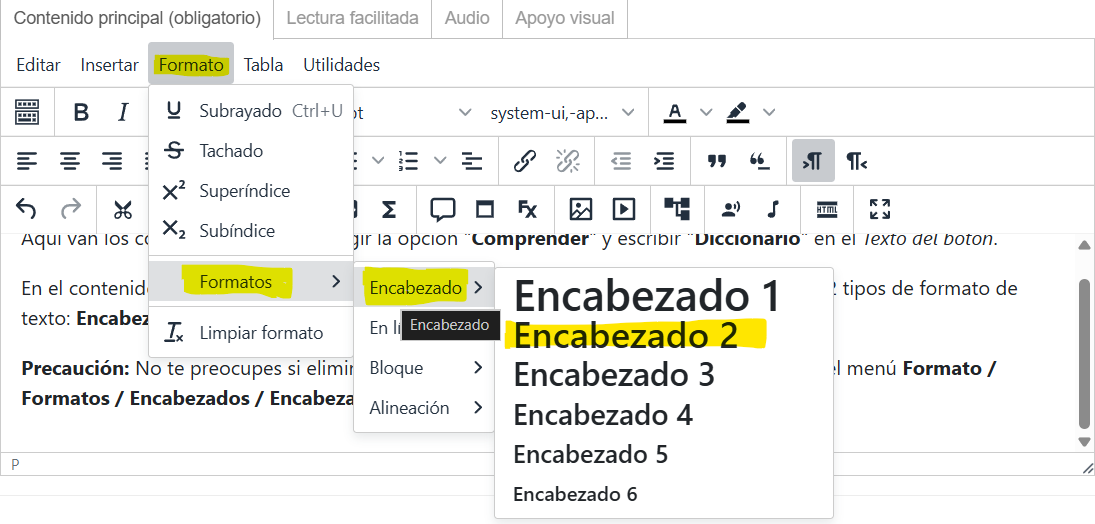The width and height of the screenshot is (1095, 524).
Task: Decrease indent with the outdent icon
Action: click(621, 161)
